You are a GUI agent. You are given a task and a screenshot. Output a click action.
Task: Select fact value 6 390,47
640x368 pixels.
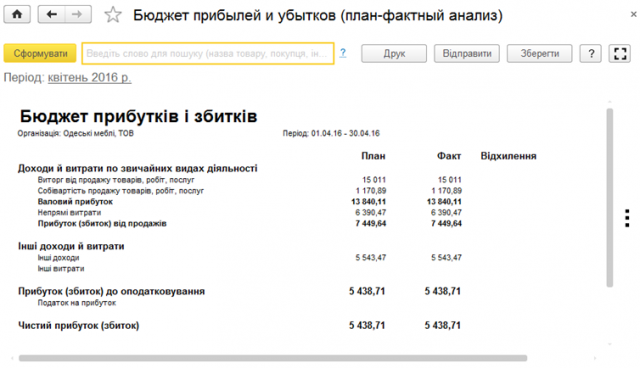click(446, 213)
